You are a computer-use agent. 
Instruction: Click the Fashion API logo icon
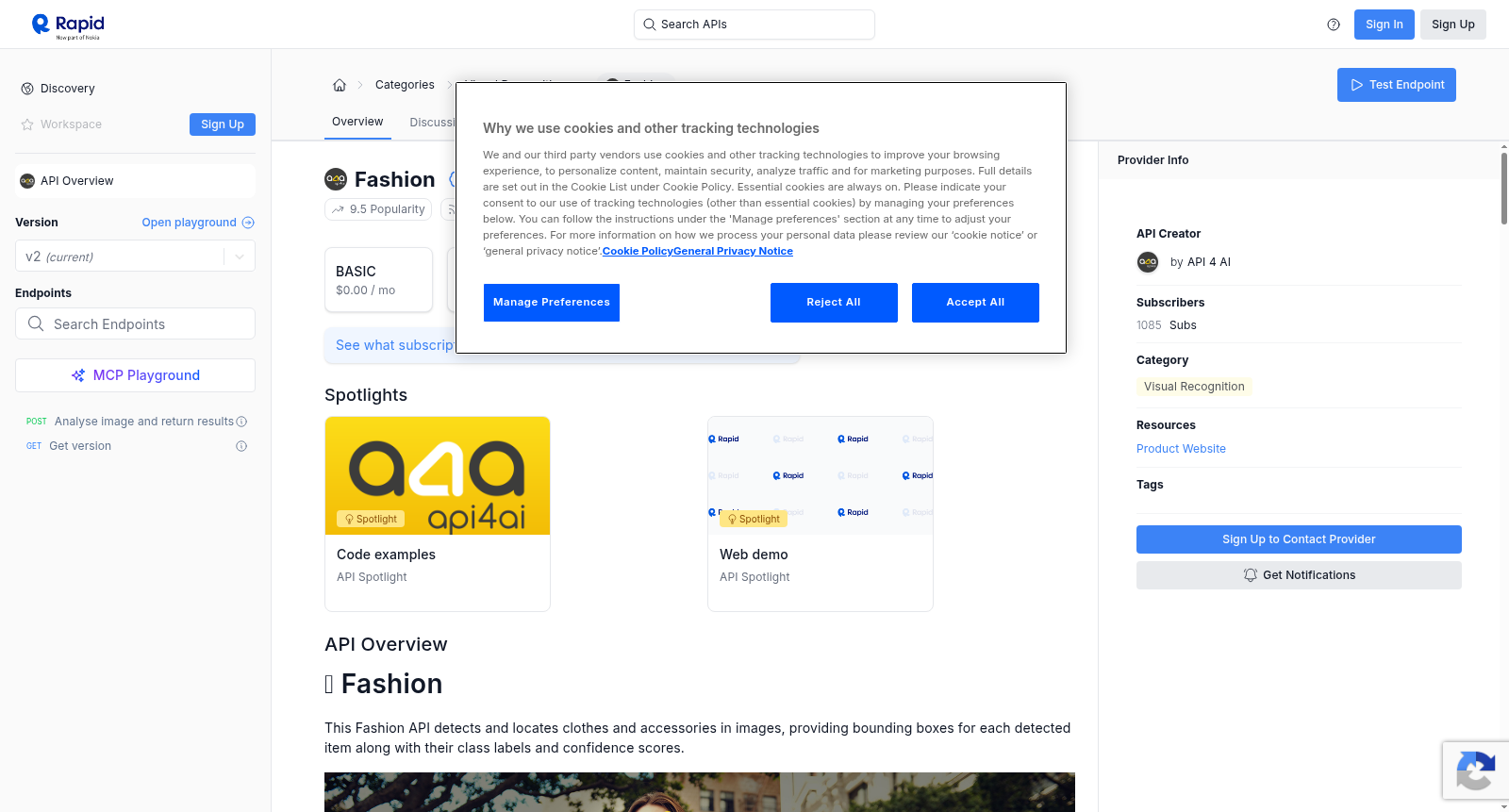[x=336, y=179]
